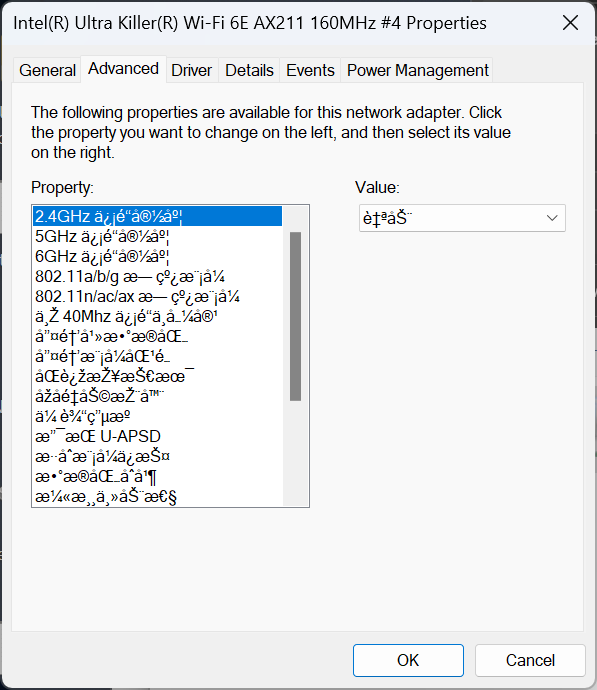Close the Properties dialog window
The height and width of the screenshot is (690, 597).
pos(571,23)
